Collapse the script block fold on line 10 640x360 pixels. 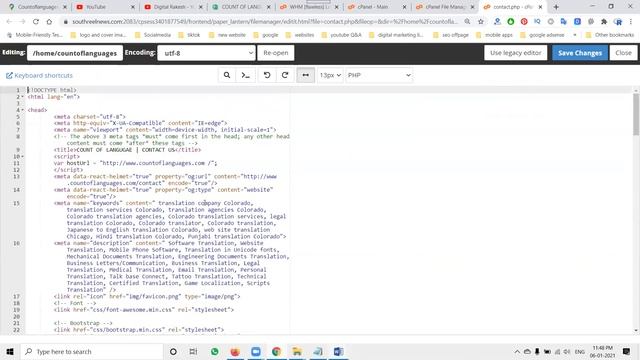click(22, 156)
